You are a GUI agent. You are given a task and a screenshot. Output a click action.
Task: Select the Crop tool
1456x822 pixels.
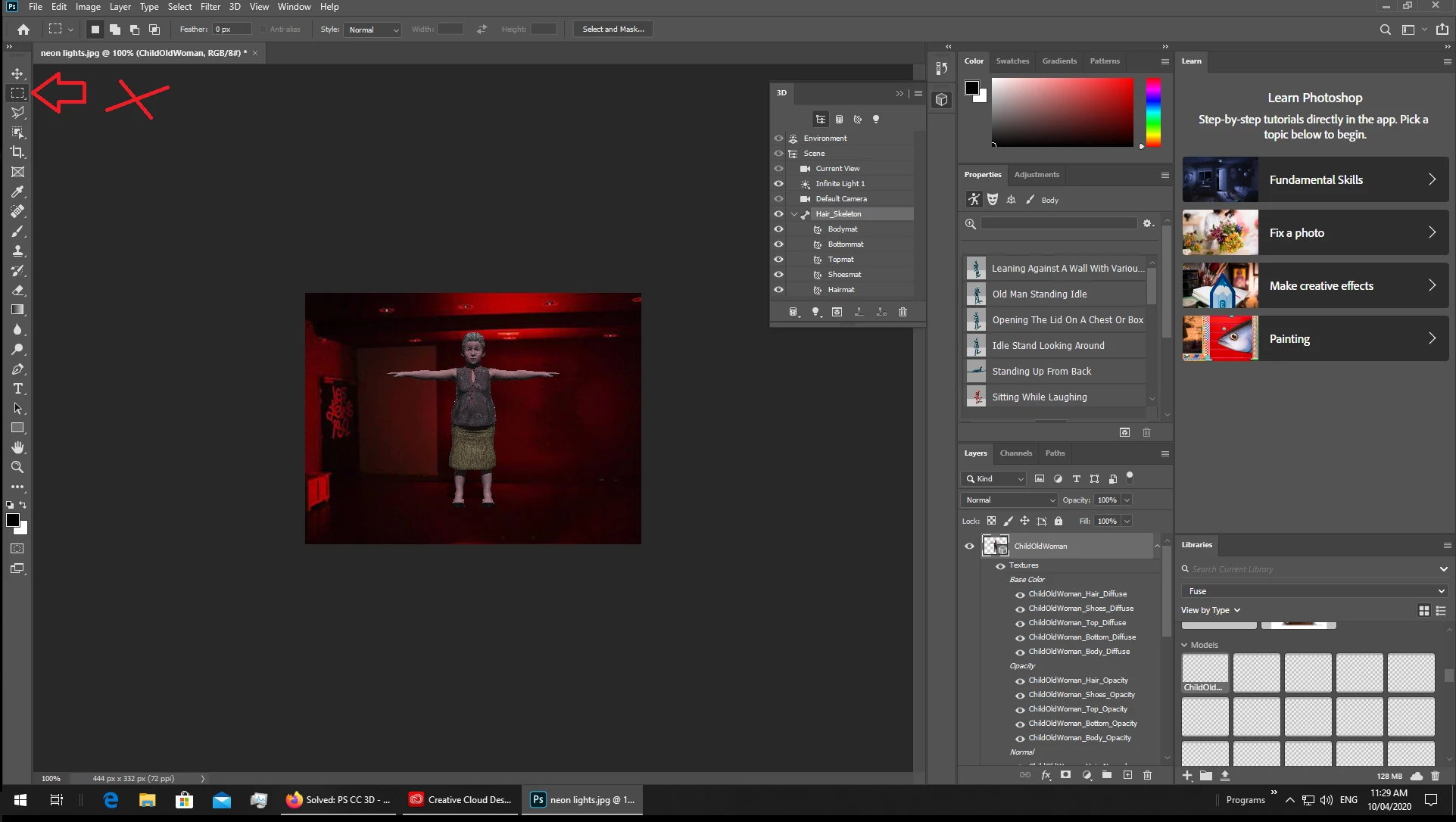click(17, 152)
